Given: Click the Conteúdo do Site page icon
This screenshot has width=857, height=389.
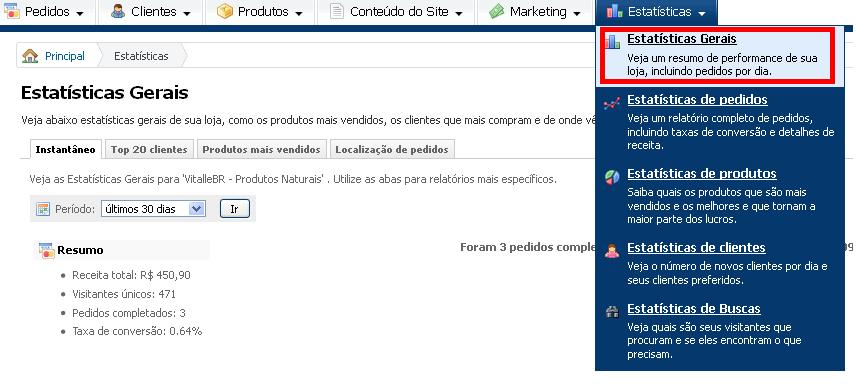Looking at the screenshot, I should (337, 11).
